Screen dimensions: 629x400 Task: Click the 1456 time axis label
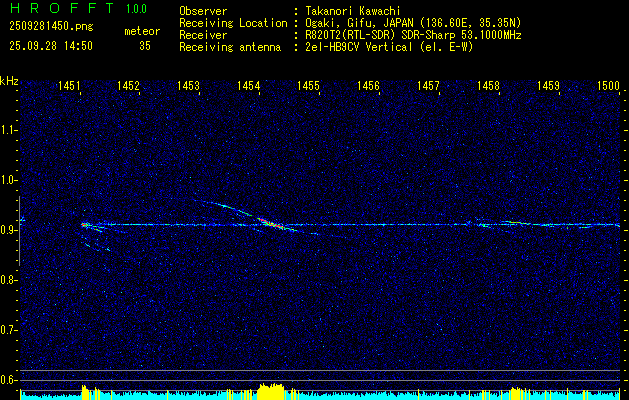coord(368,85)
